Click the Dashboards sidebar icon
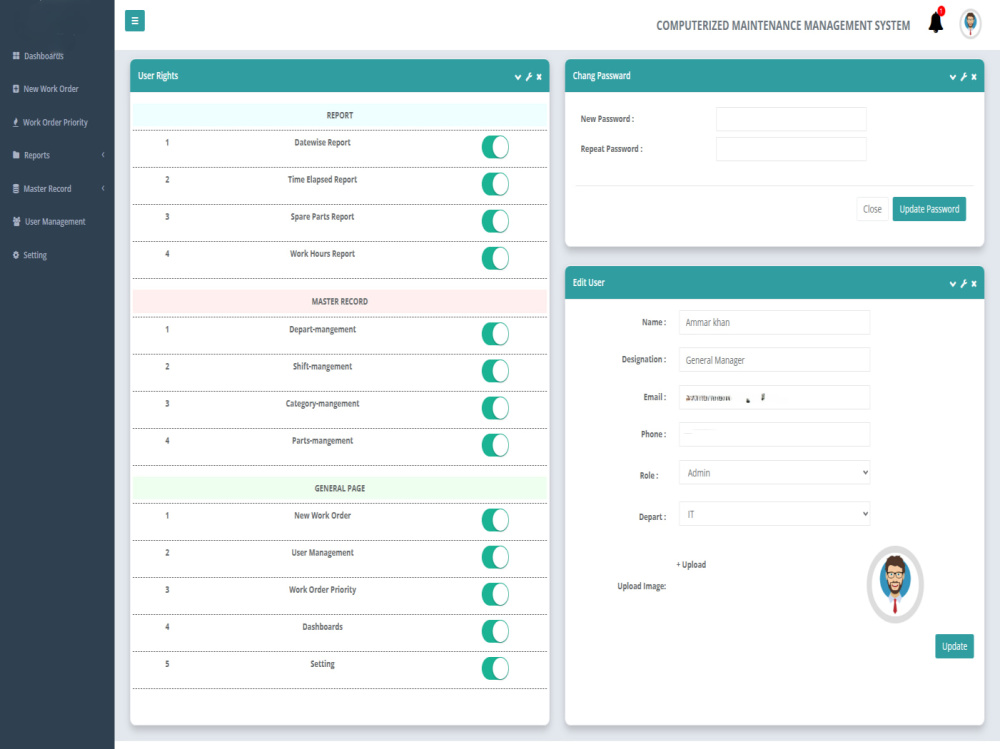The height and width of the screenshot is (749, 1000). tap(16, 56)
